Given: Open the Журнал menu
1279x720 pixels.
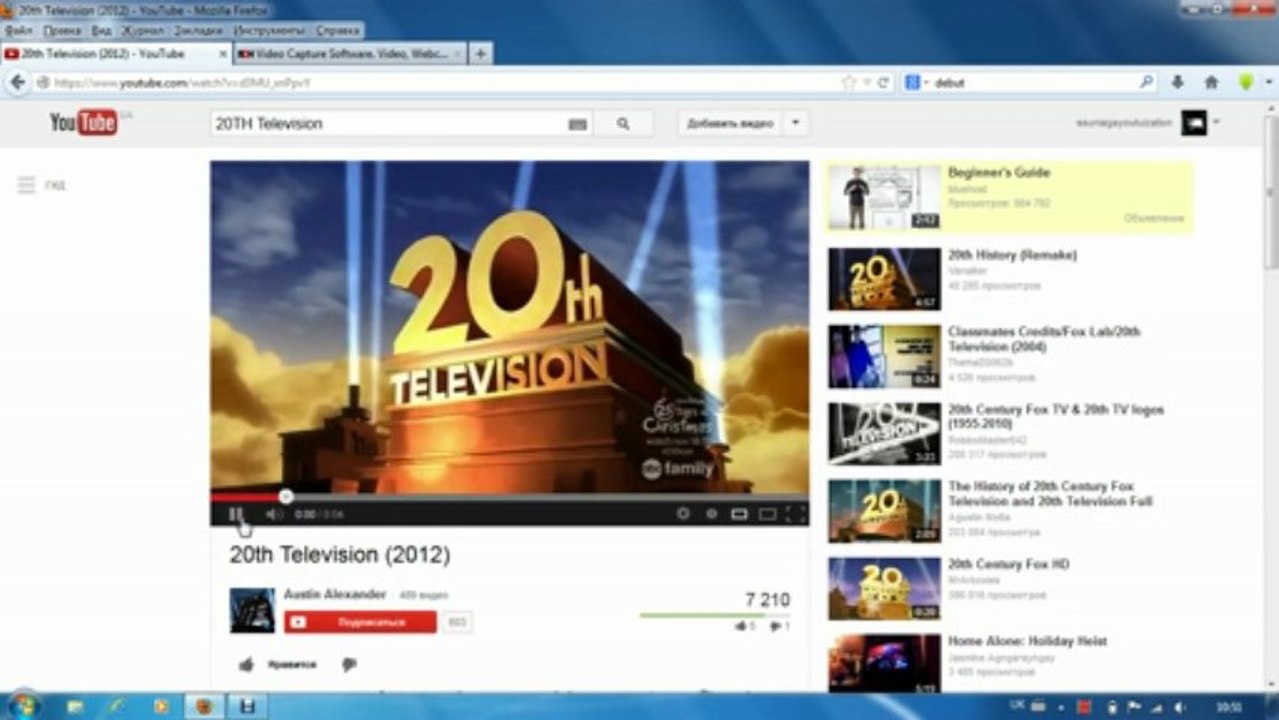Looking at the screenshot, I should coord(142,31).
